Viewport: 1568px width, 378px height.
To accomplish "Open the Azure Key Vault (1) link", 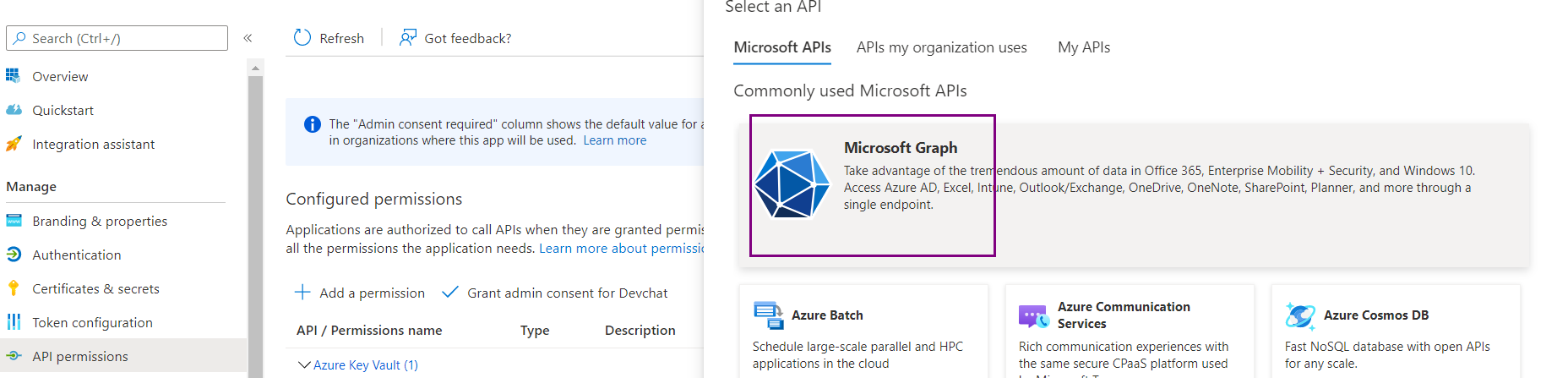I will coord(366,364).
